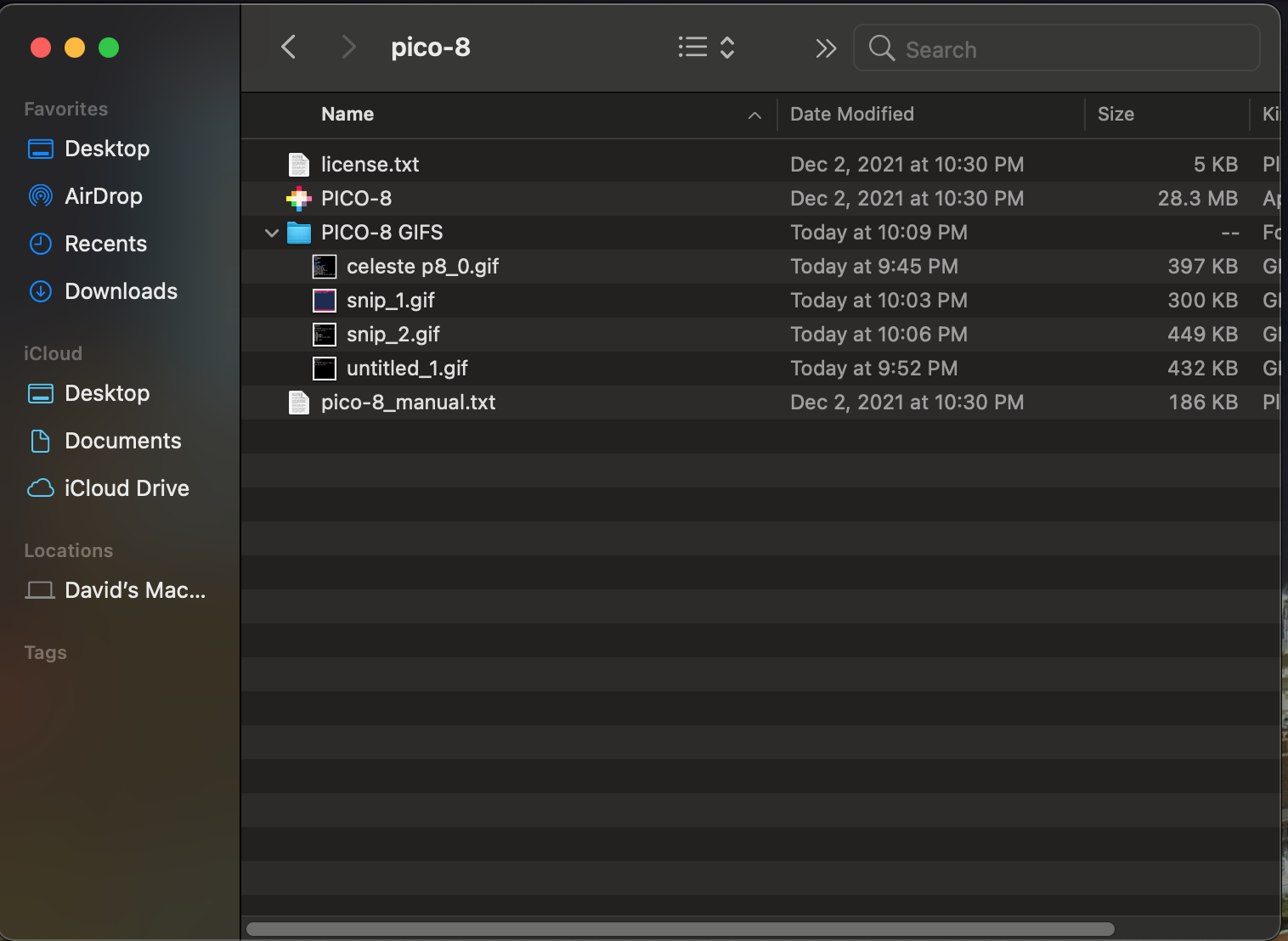
Task: Click the laptop icon for David's Mac
Action: (x=40, y=590)
